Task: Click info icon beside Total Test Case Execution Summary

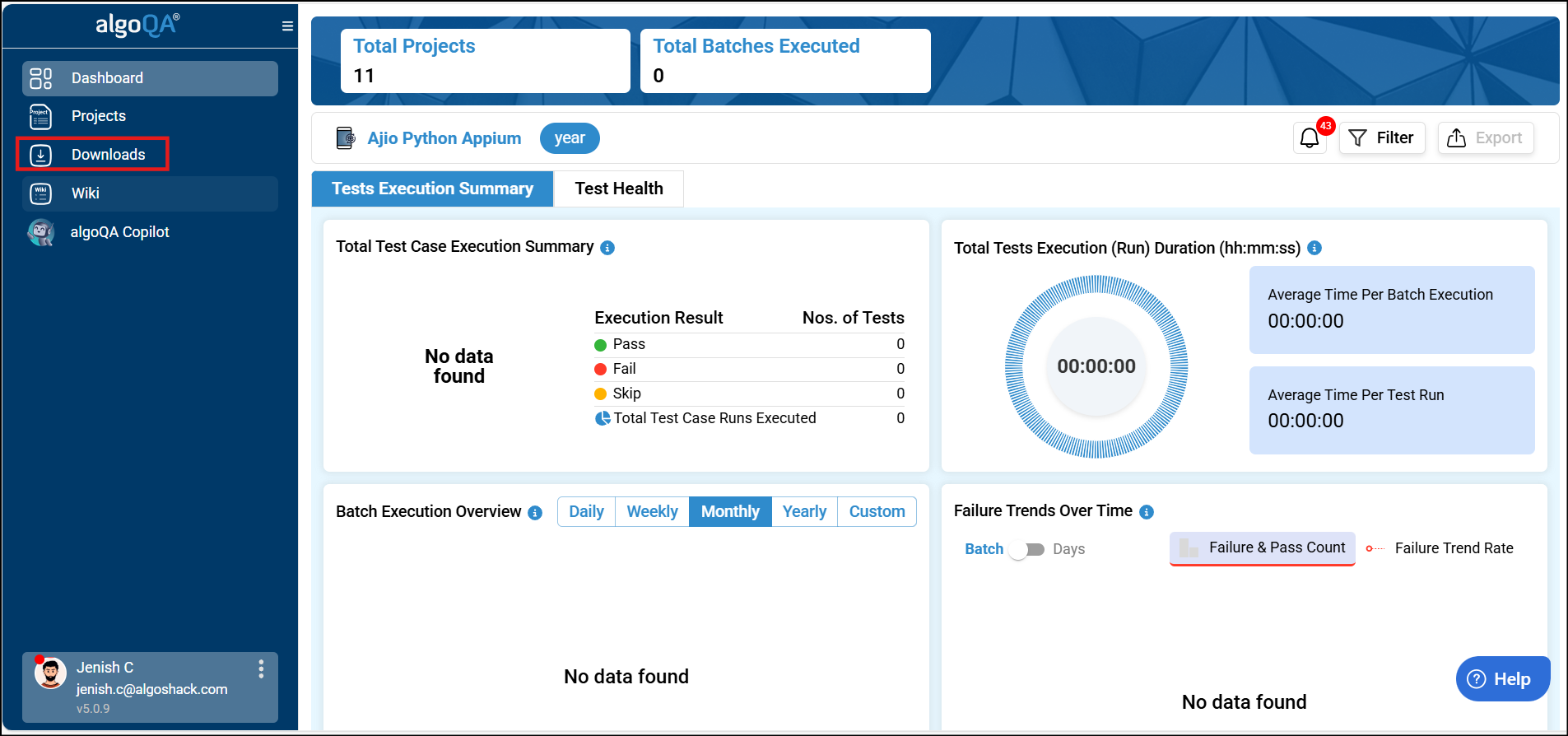Action: (607, 248)
